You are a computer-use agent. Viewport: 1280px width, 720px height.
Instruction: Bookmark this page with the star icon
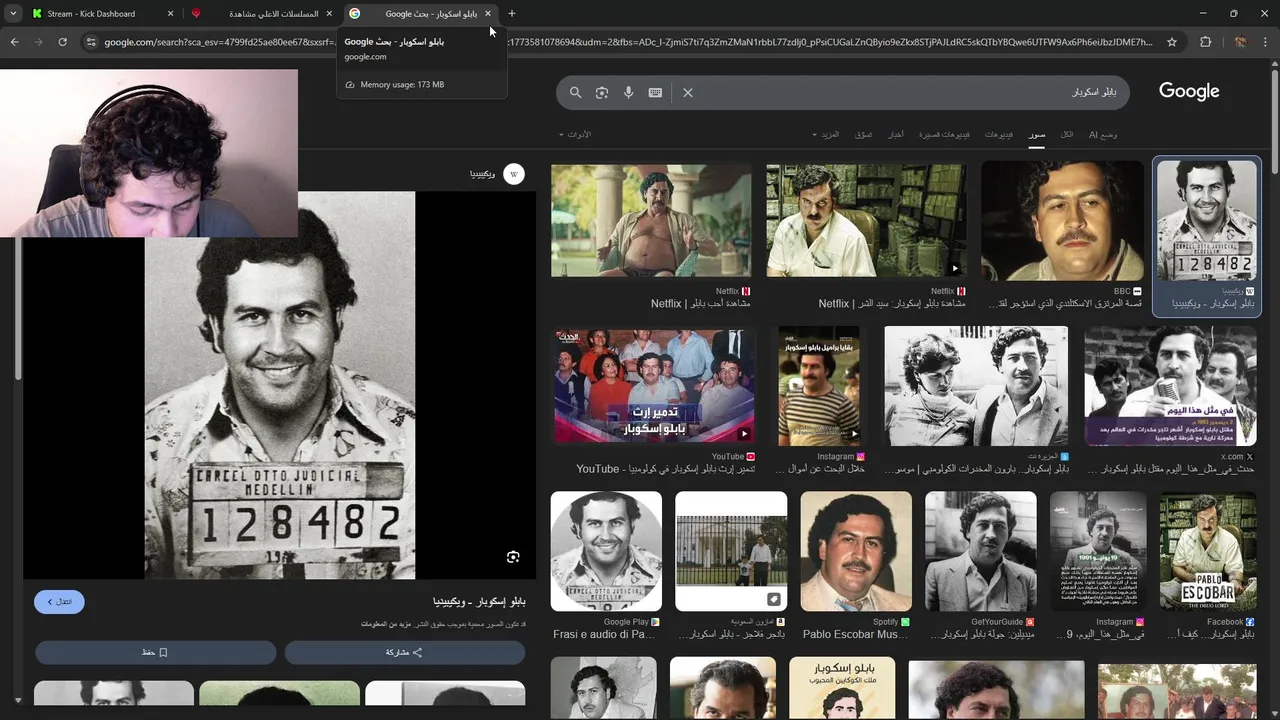coord(1172,42)
